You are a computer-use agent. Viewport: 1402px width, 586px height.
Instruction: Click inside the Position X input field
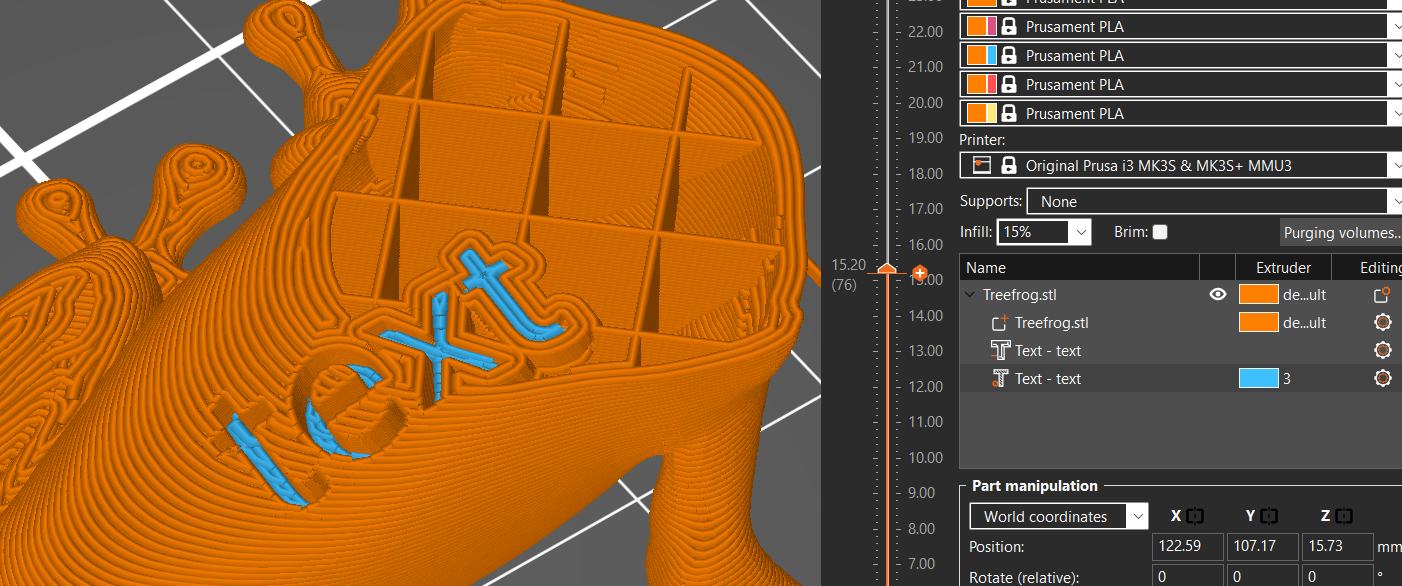click(1187, 546)
